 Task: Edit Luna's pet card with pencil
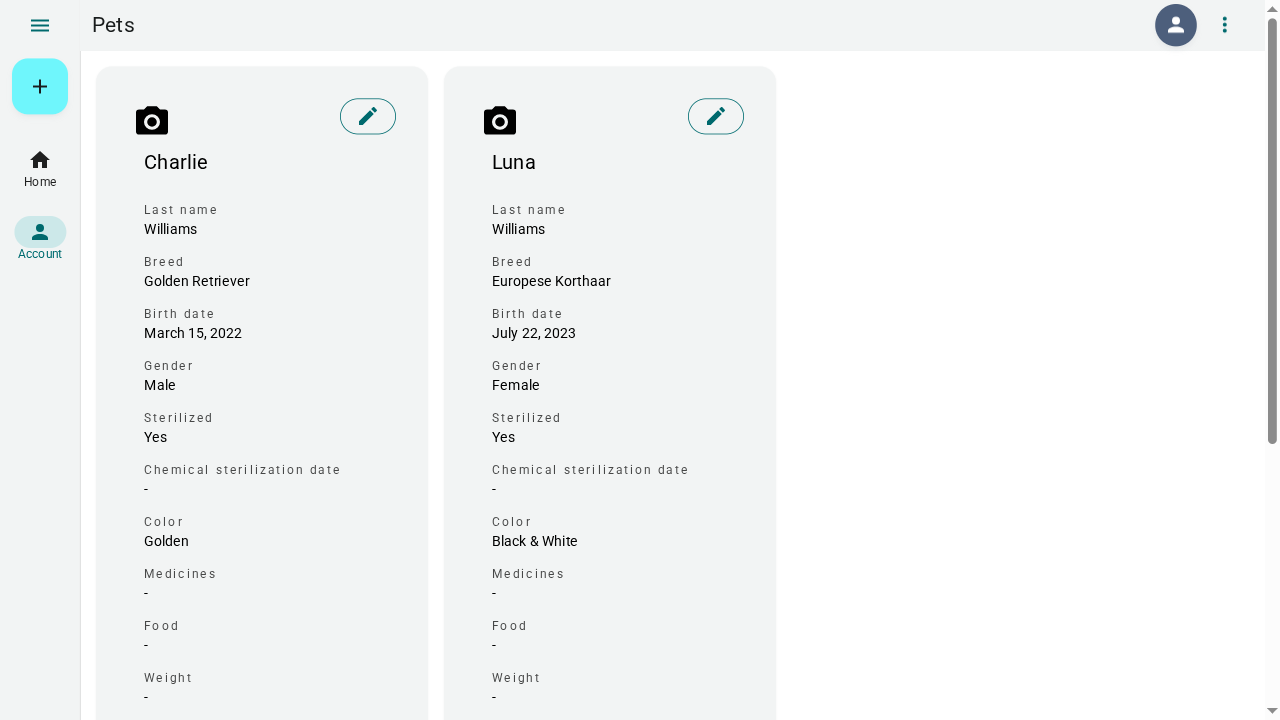click(x=716, y=116)
